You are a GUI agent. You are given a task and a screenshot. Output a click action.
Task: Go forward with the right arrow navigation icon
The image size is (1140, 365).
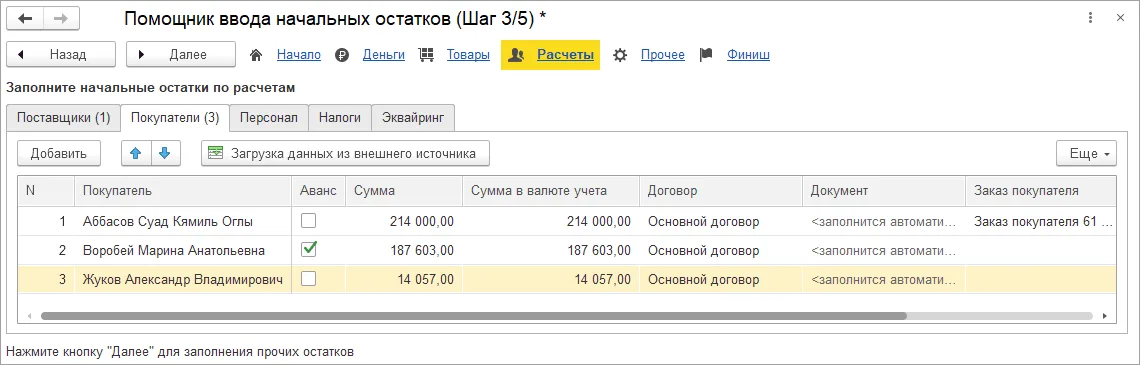(x=61, y=20)
